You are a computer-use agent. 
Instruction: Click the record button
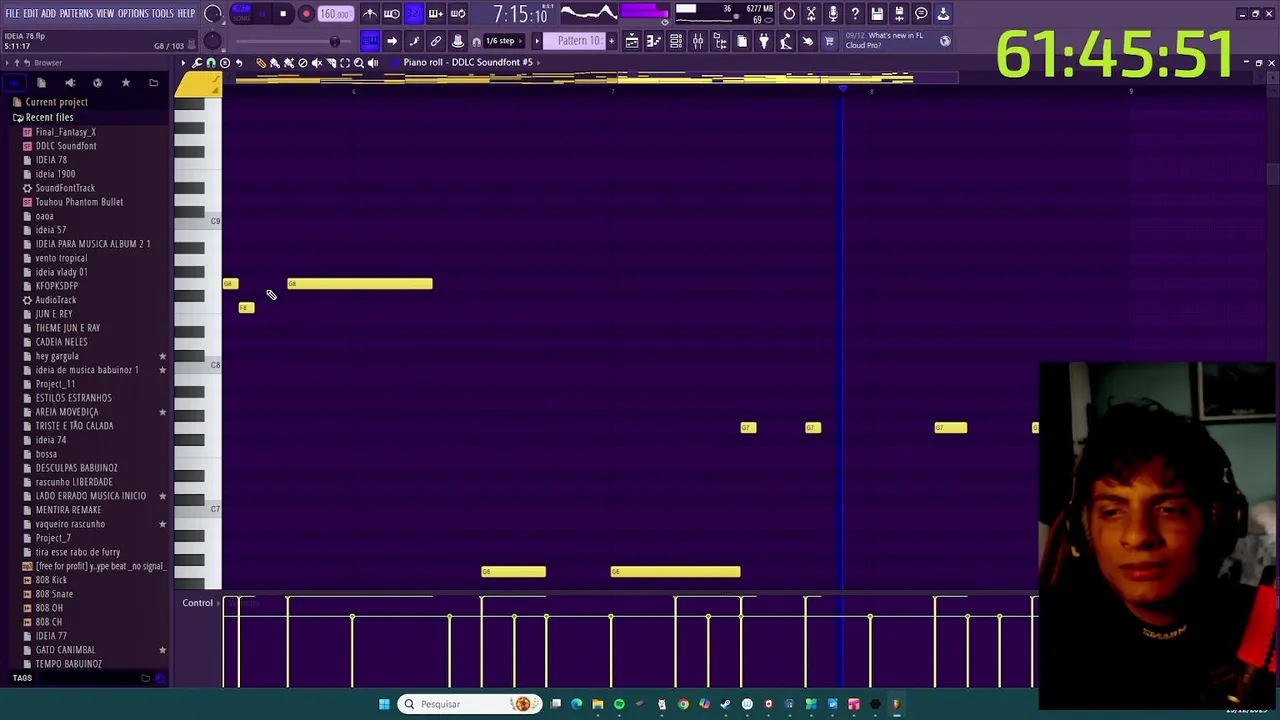click(x=306, y=14)
